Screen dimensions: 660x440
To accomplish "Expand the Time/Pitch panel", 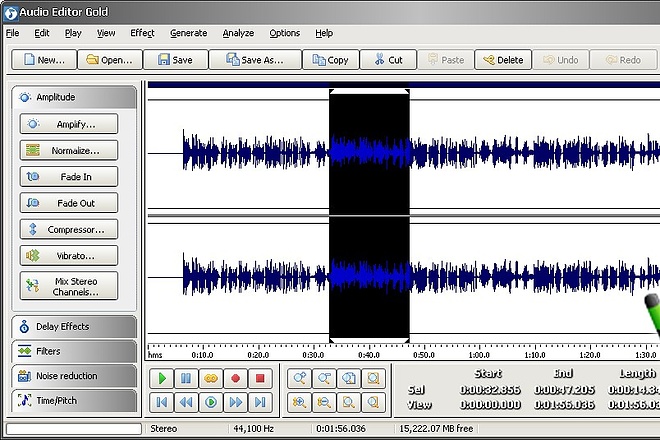I will click(x=74, y=400).
